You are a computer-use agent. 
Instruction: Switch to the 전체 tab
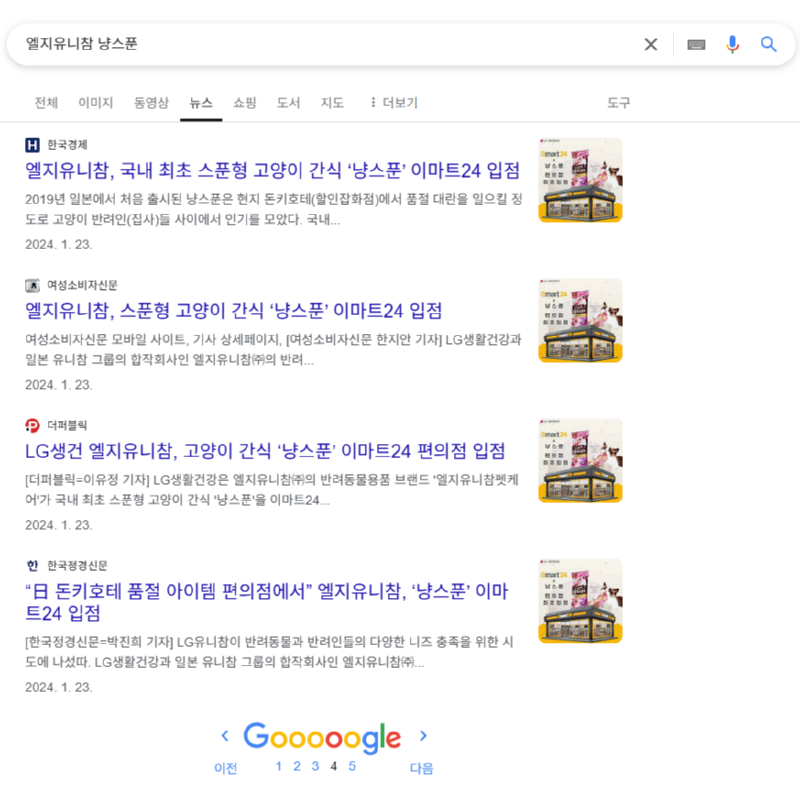(46, 103)
